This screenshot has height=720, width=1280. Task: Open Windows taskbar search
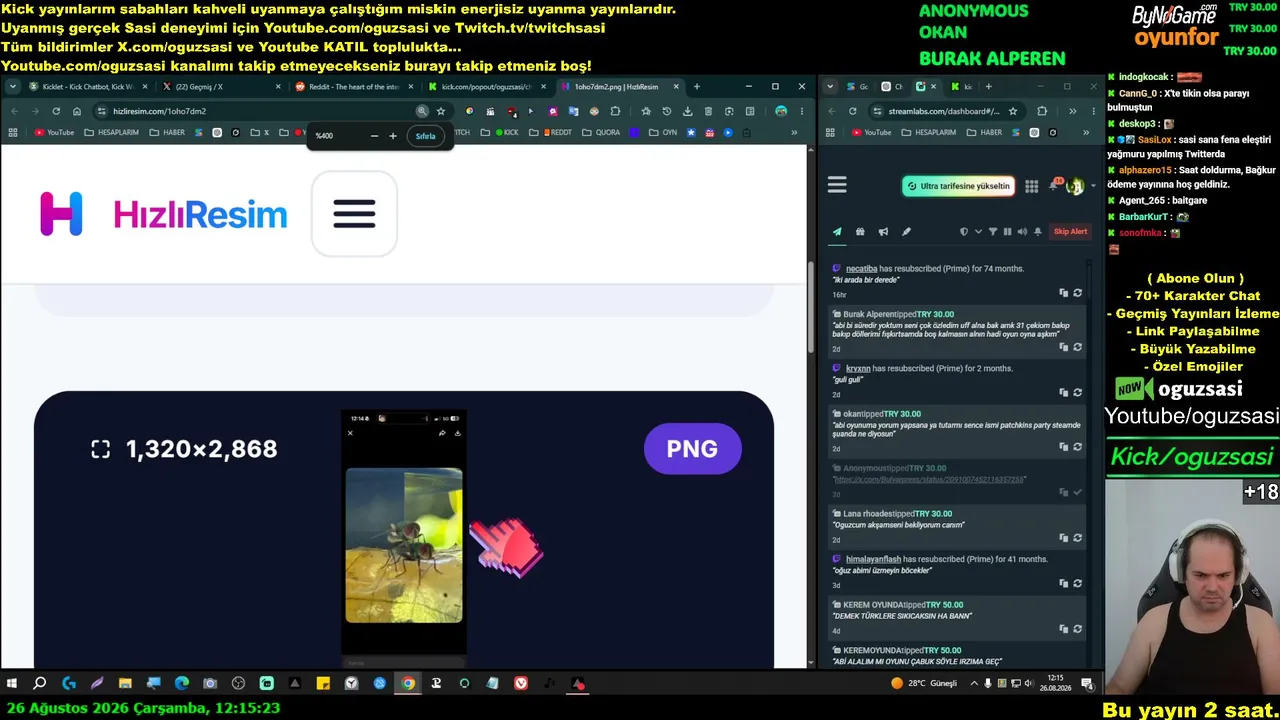(40, 684)
